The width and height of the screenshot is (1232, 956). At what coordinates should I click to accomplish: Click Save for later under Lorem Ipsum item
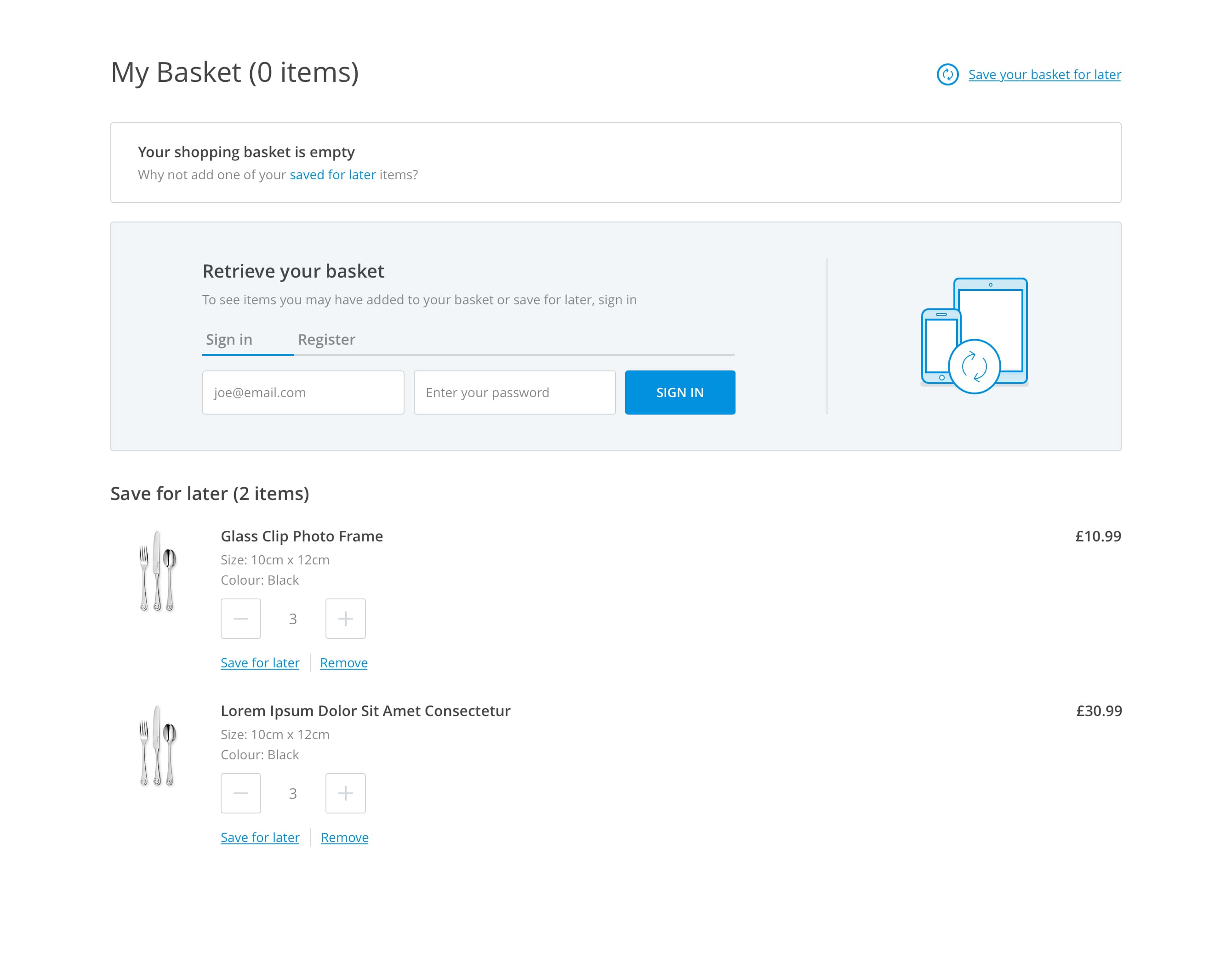pos(259,837)
